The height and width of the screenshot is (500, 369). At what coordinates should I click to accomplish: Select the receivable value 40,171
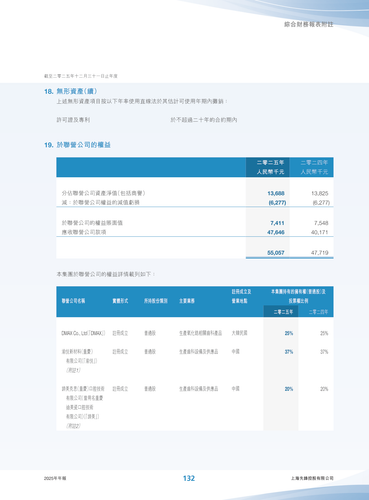pos(320,232)
